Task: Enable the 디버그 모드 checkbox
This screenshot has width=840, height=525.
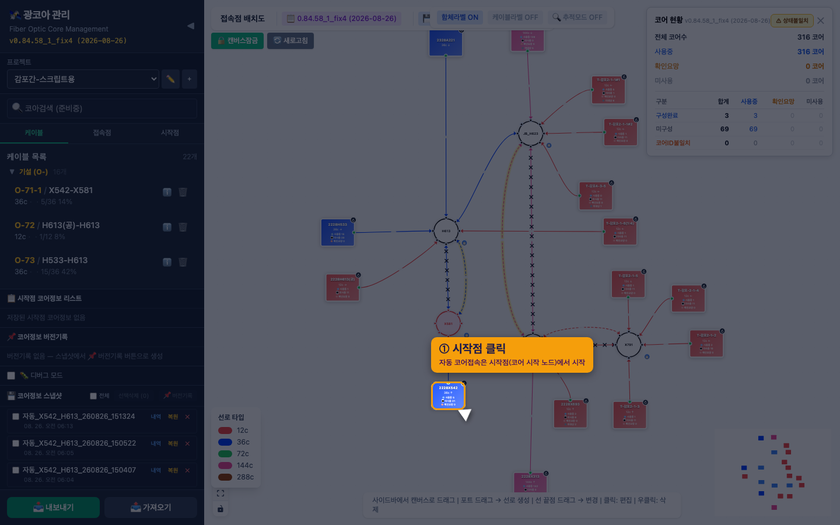Action: pos(11,376)
